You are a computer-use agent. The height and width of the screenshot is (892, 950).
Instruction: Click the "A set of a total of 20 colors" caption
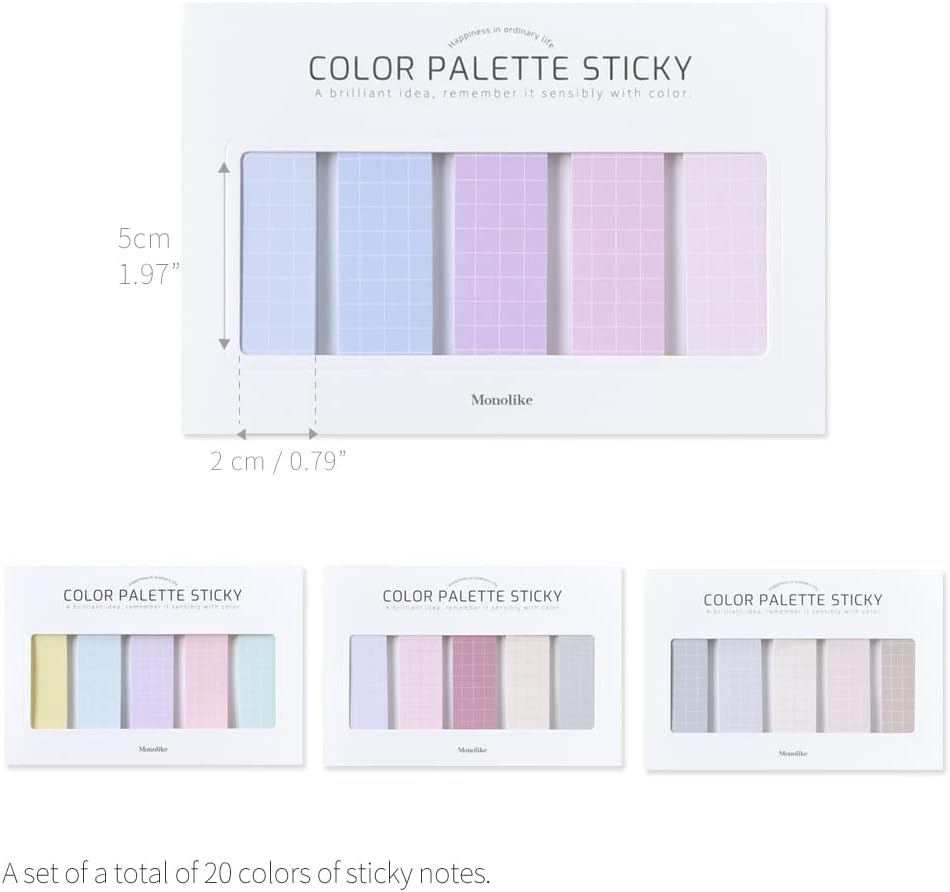pyautogui.click(x=247, y=873)
